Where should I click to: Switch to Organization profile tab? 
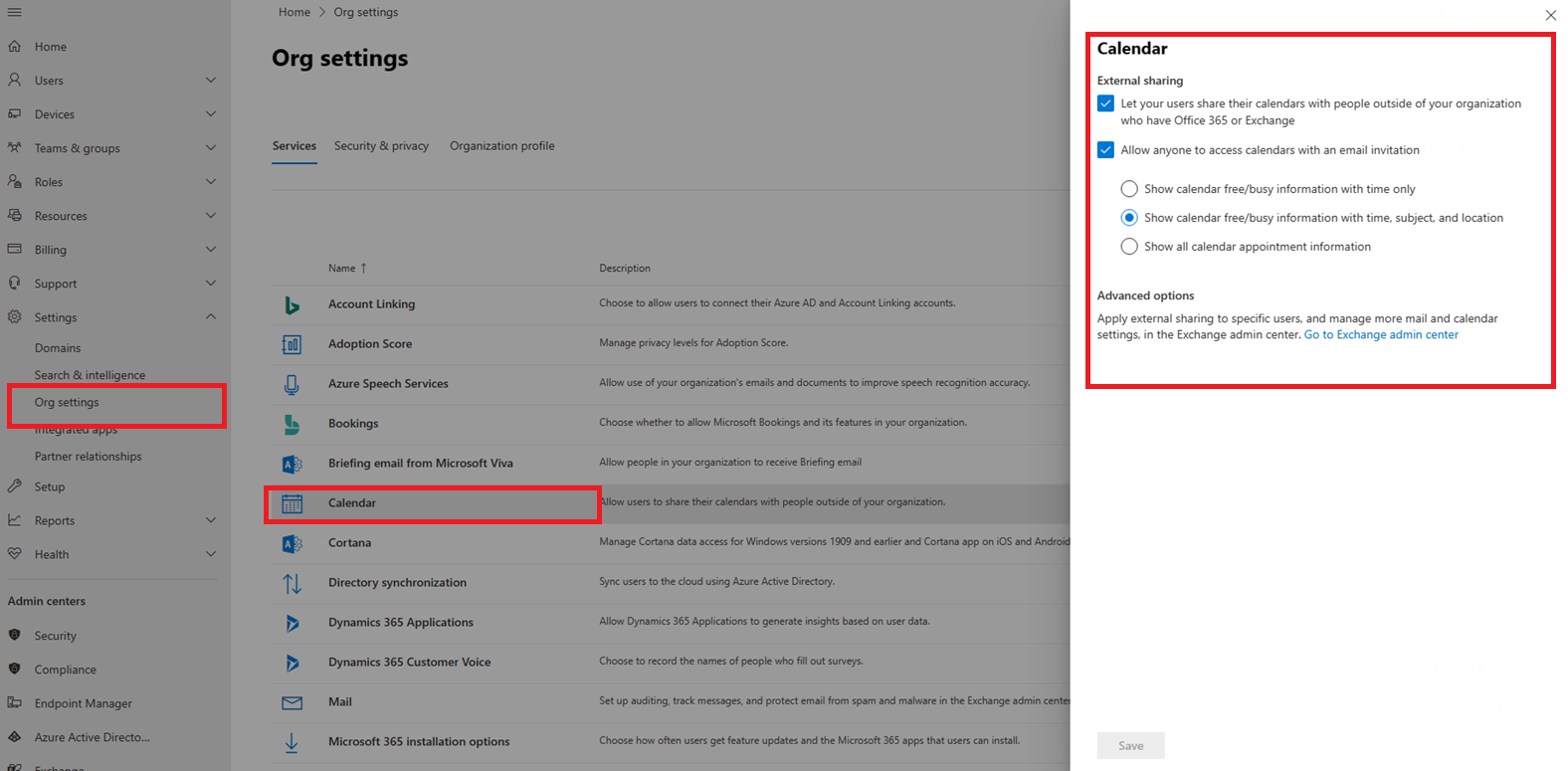(x=502, y=146)
